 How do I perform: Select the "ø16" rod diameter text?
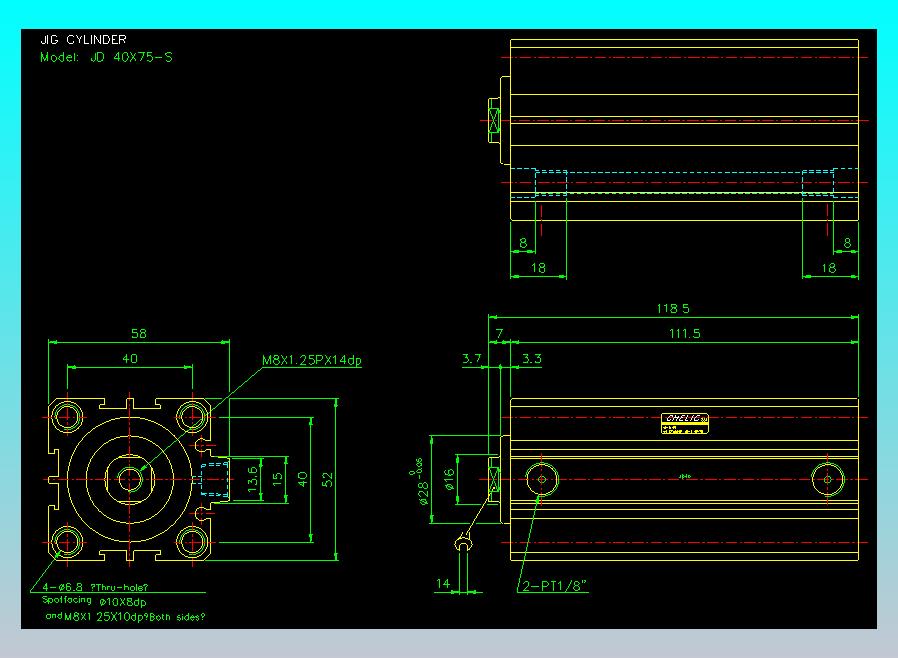point(450,480)
